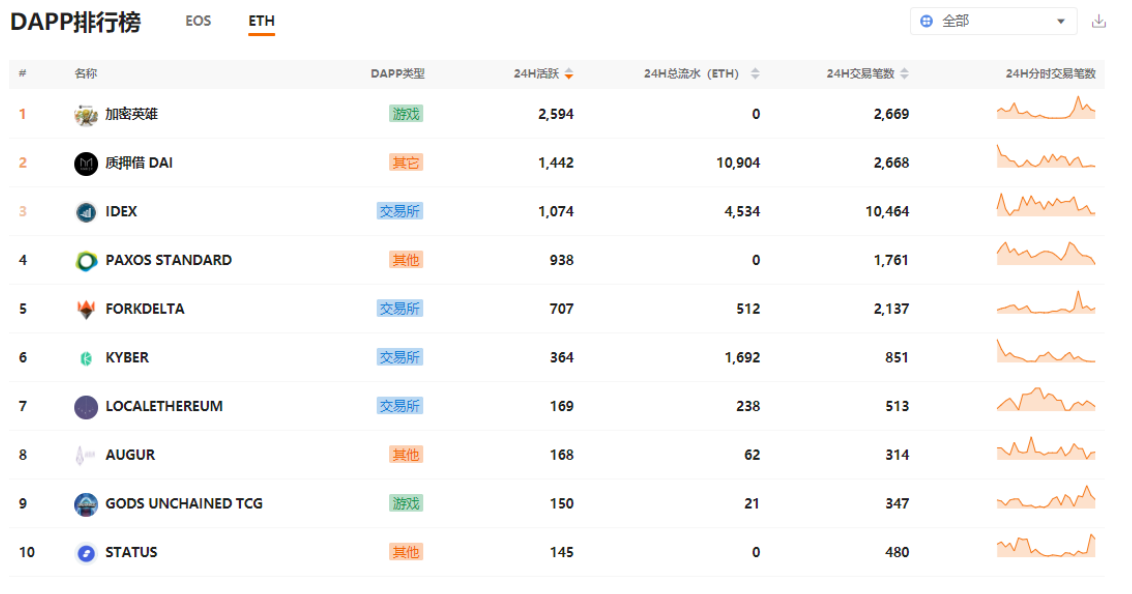Click the STATUS logo icon
The image size is (1132, 594).
[86, 553]
